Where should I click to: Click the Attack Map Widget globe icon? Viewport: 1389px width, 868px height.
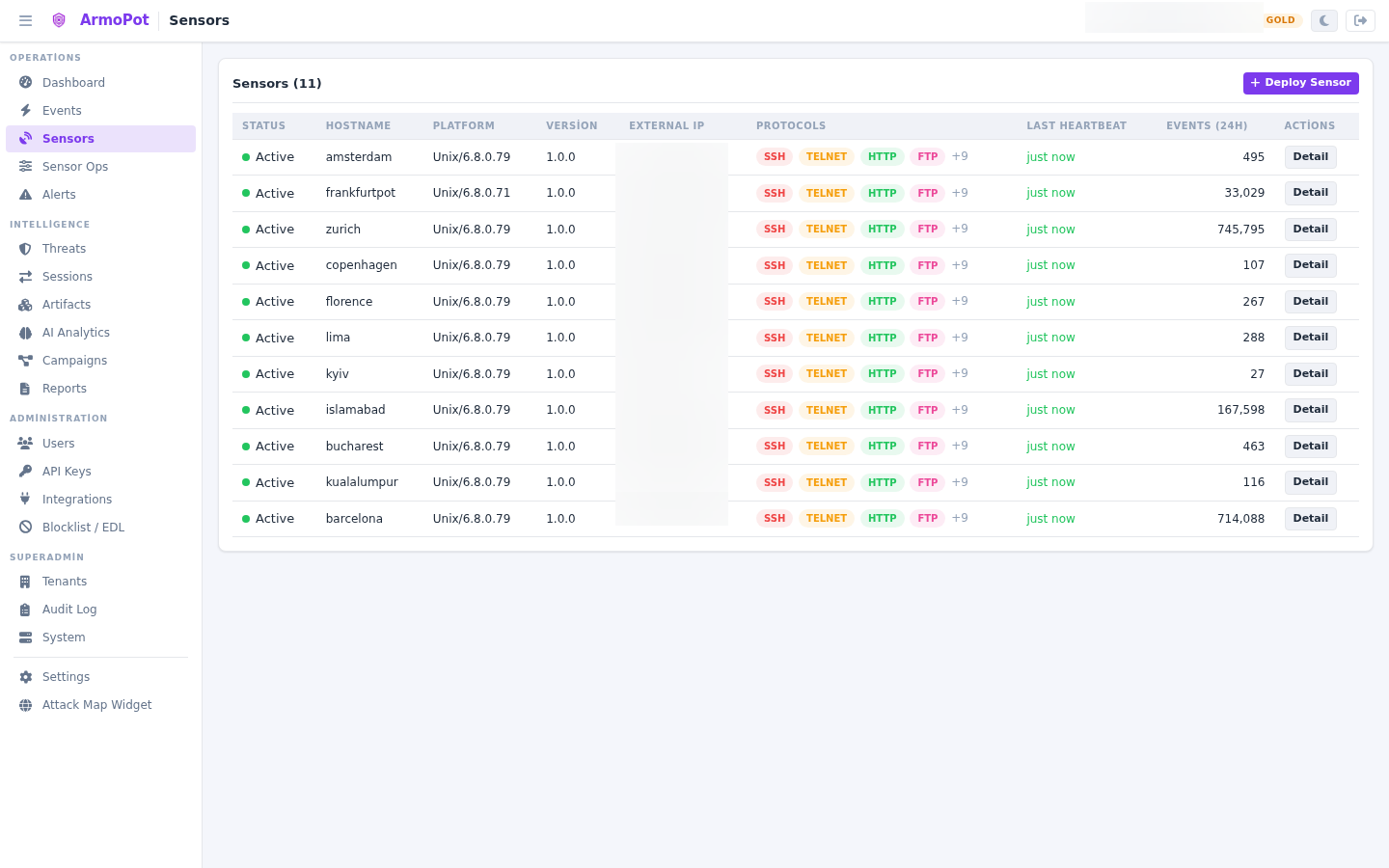pyautogui.click(x=26, y=705)
